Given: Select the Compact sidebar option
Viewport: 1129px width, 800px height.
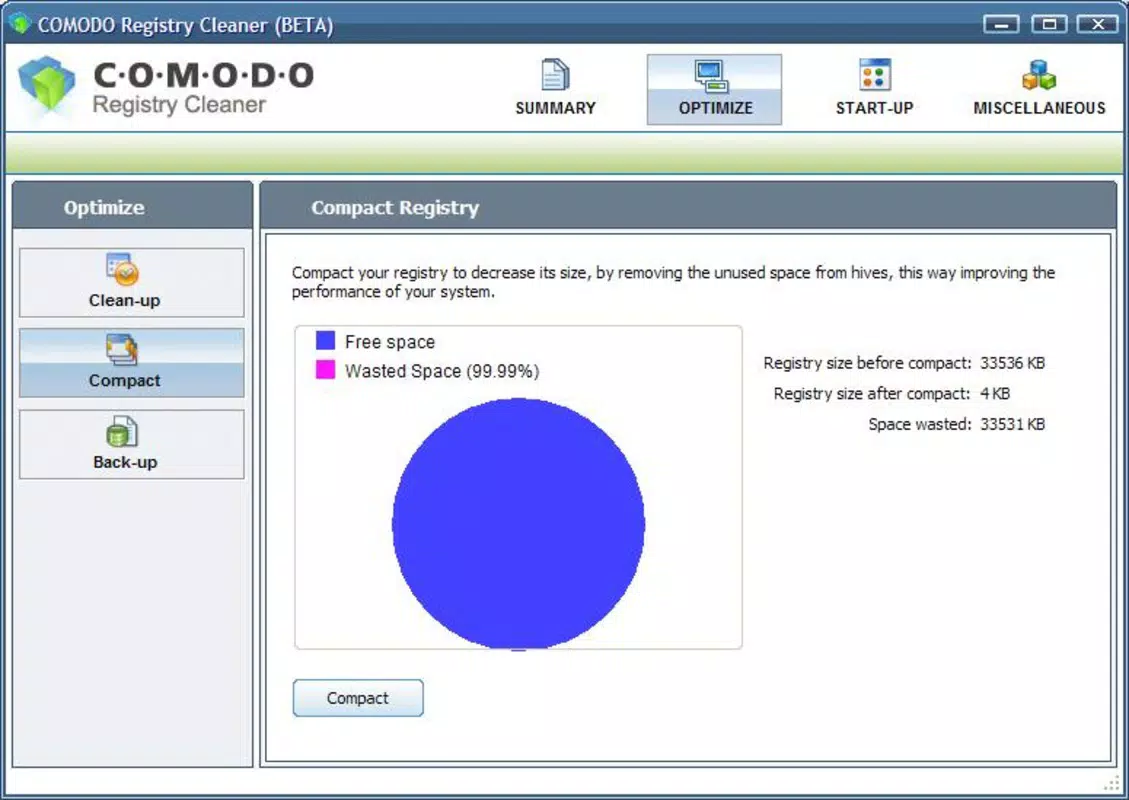Looking at the screenshot, I should coord(132,363).
